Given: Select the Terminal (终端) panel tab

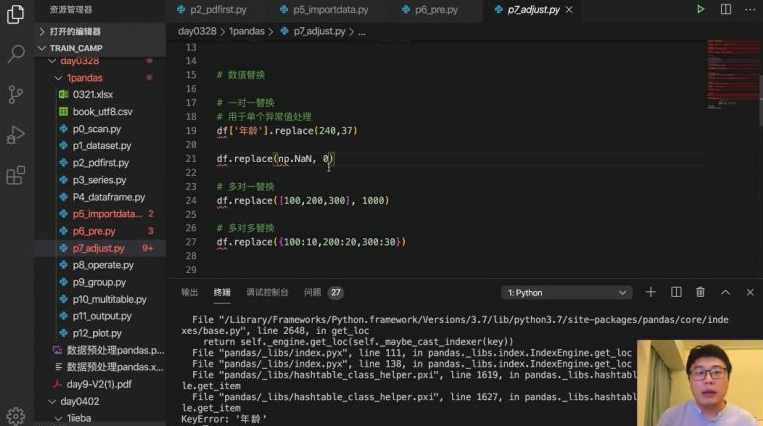Looking at the screenshot, I should pos(222,292).
